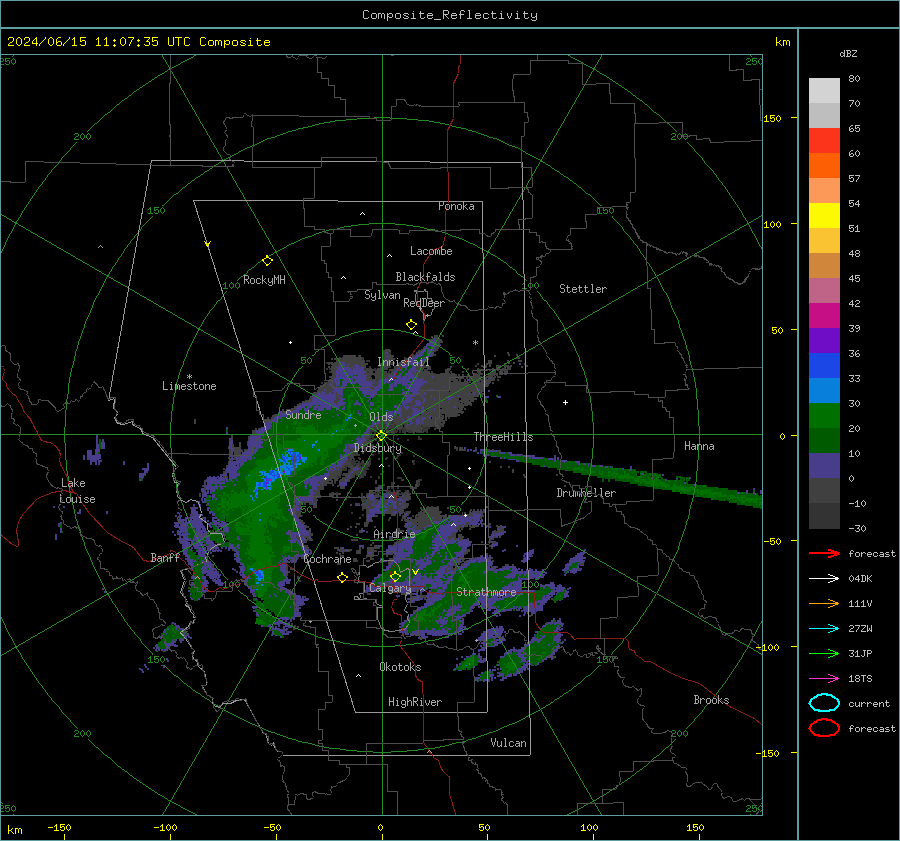Viewport: 900px width, 841px height.
Task: Click the blue 33-36 dBZ color swatch
Action: pyautogui.click(x=824, y=366)
